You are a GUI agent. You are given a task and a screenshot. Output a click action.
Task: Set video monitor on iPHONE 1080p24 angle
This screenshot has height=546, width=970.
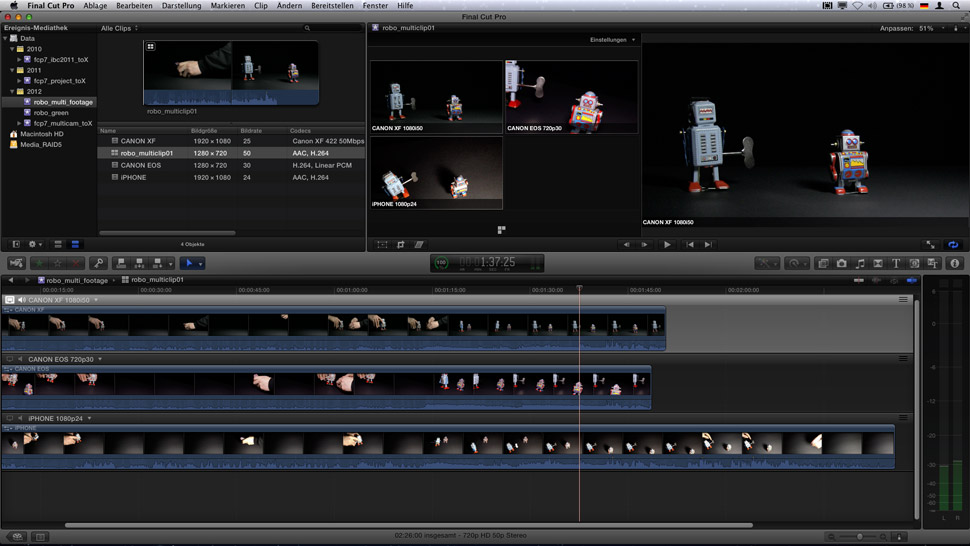coord(10,418)
